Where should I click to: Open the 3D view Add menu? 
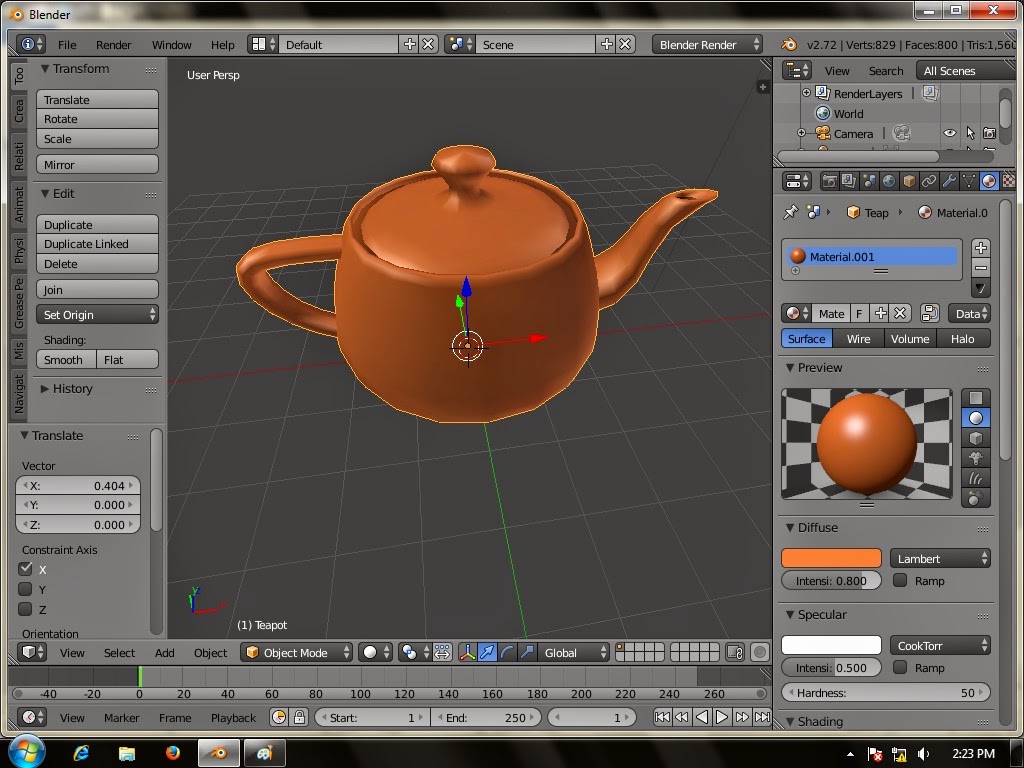click(165, 652)
